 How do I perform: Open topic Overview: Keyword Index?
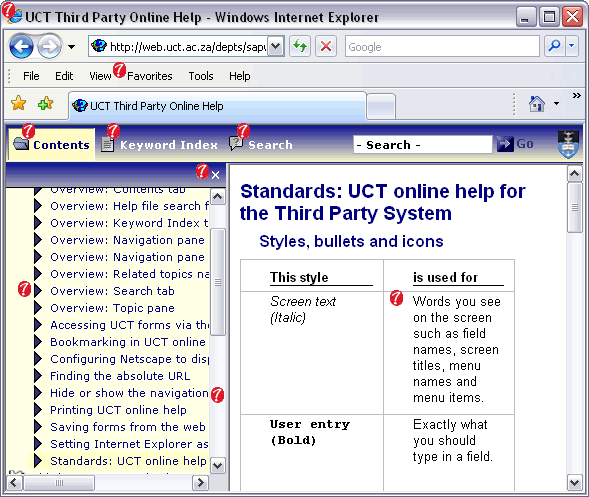pos(129,223)
